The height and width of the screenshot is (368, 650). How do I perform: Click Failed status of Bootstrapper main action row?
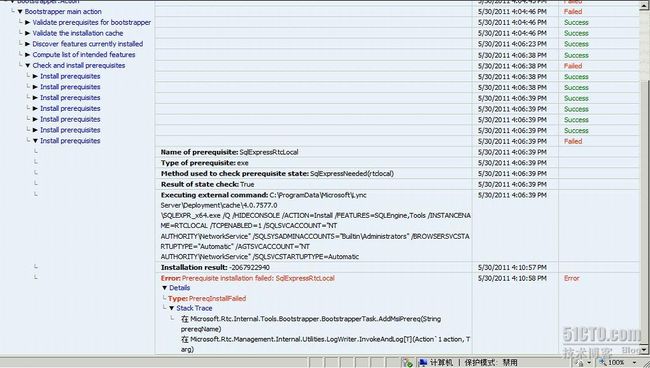point(573,12)
